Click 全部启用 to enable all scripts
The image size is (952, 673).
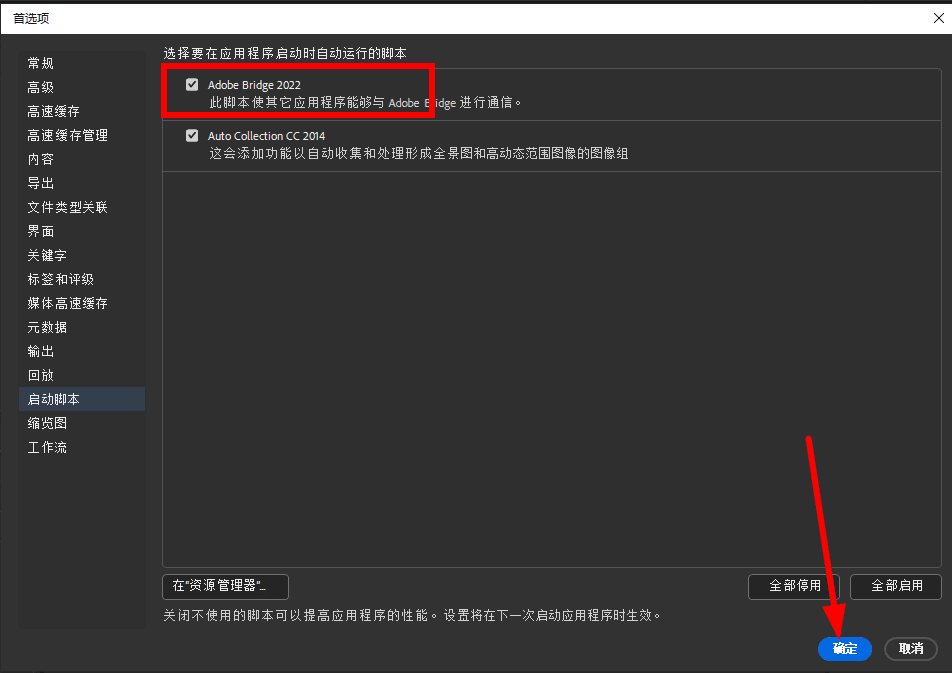coord(896,586)
